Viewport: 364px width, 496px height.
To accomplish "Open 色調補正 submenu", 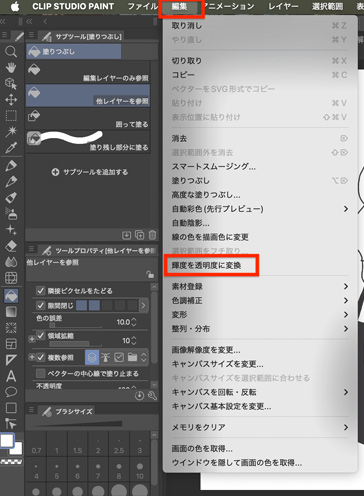I will click(x=260, y=300).
